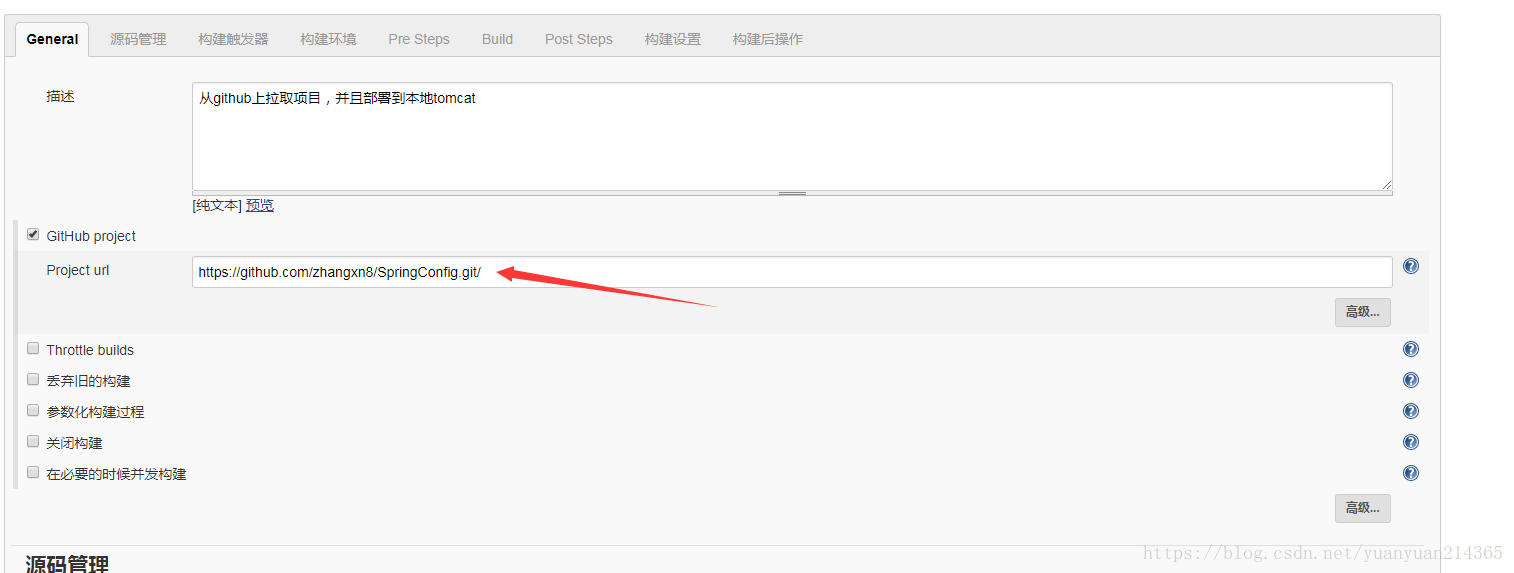Select the 构建环境 tab
Viewport: 1514px width, 573px height.
point(328,39)
